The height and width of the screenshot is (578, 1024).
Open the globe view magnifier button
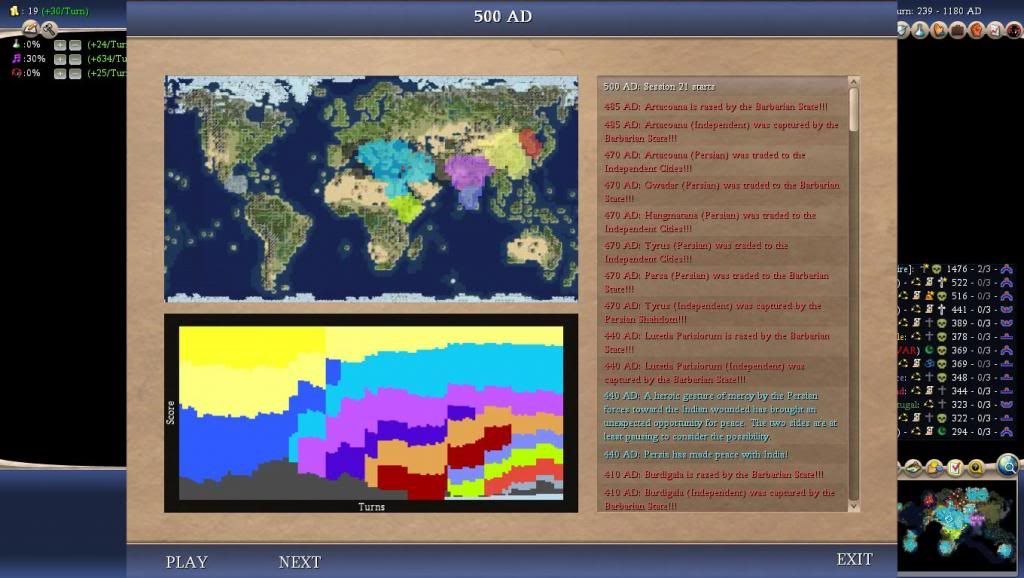[x=1009, y=464]
